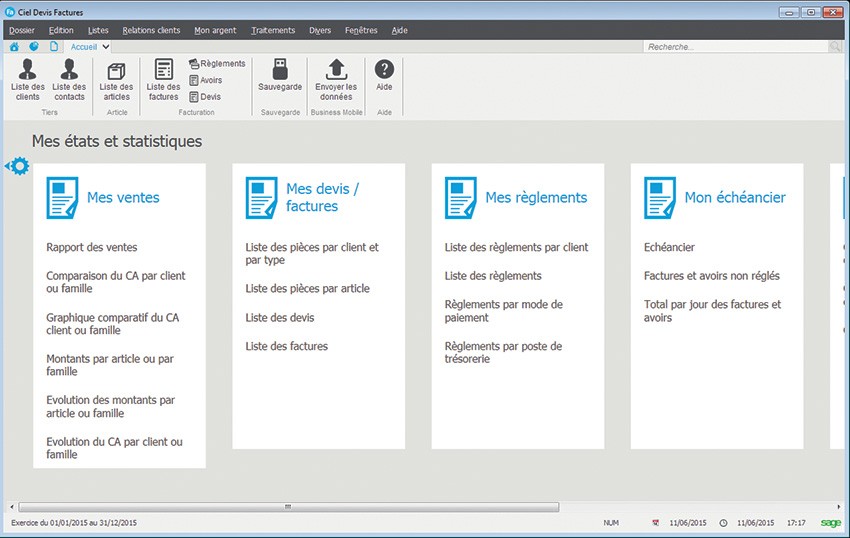Click the gear settings icon at left edge
The height and width of the screenshot is (538, 850).
tap(19, 166)
